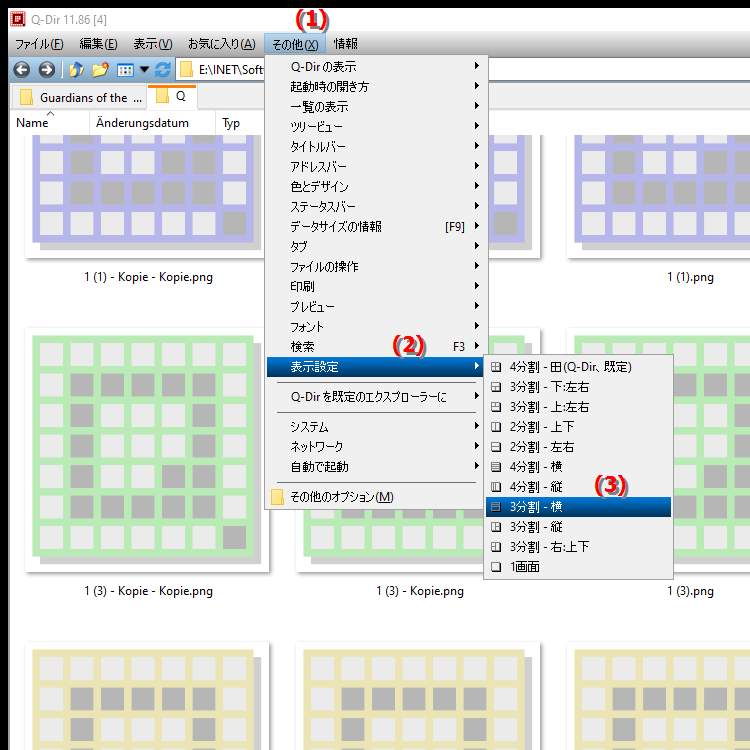Switch to Guardians of the ... tab
The image size is (750, 750).
click(79, 98)
